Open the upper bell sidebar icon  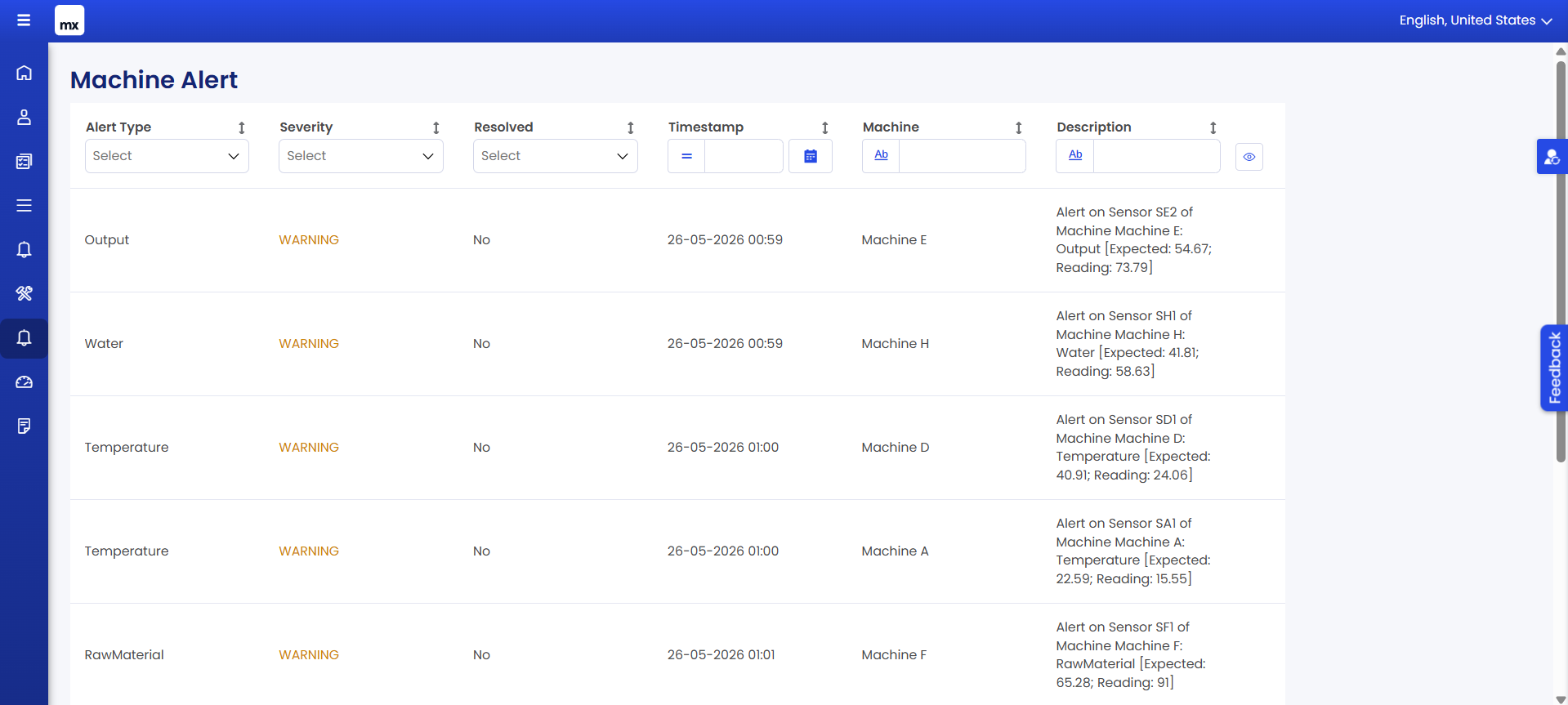[x=24, y=249]
